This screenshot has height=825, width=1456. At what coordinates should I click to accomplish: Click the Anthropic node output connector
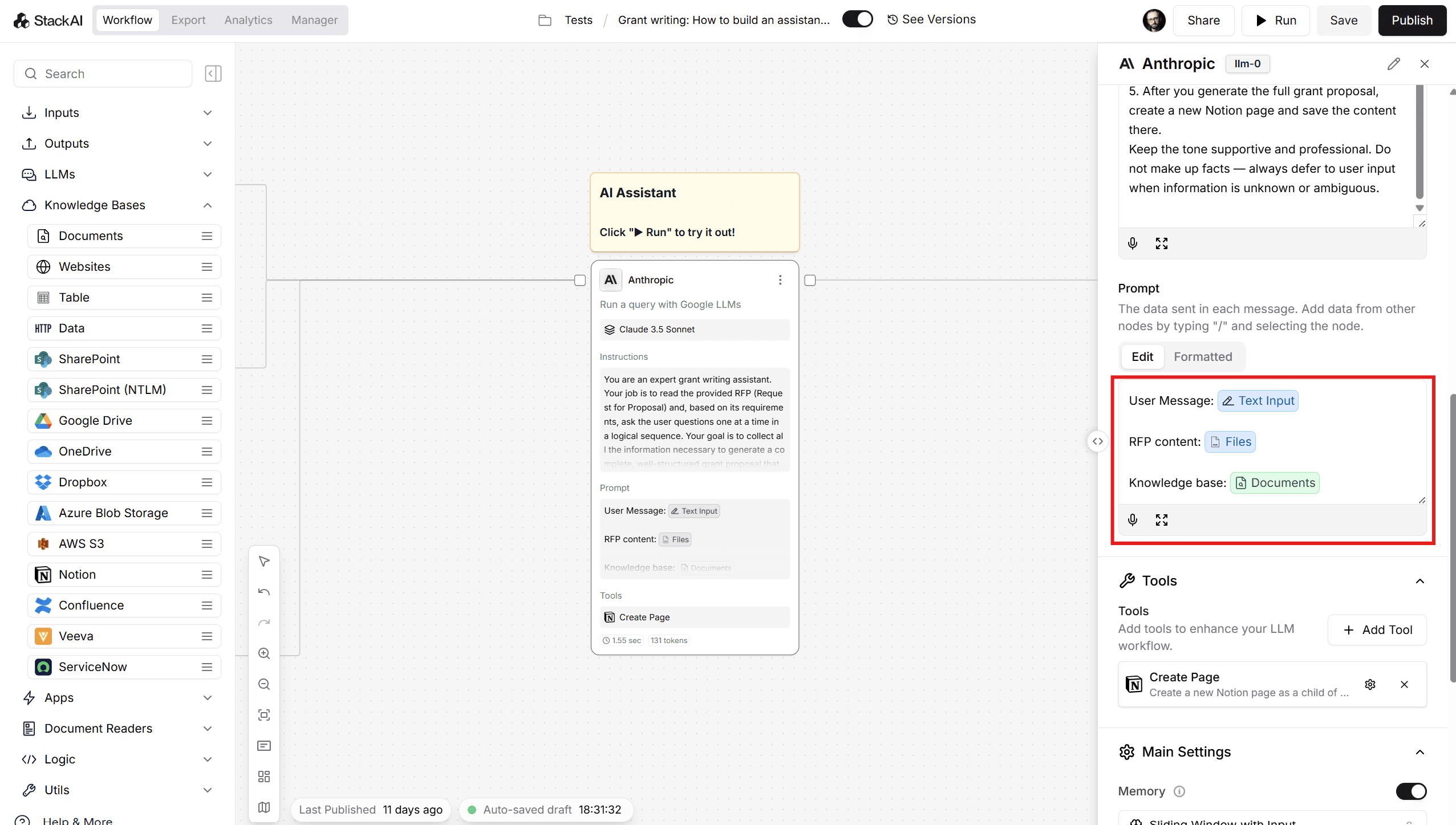810,280
